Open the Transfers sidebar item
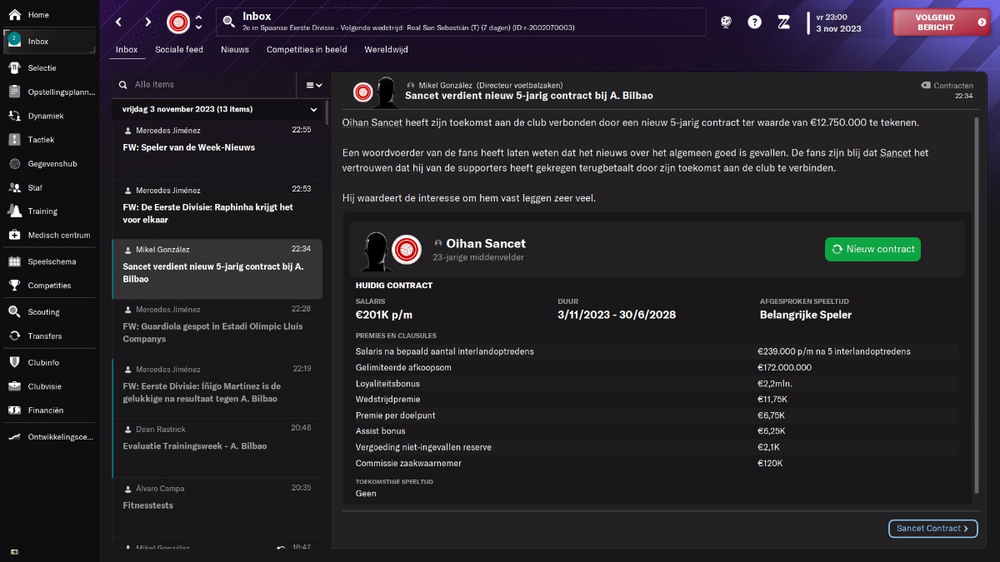The width and height of the screenshot is (1000, 562). pos(44,336)
